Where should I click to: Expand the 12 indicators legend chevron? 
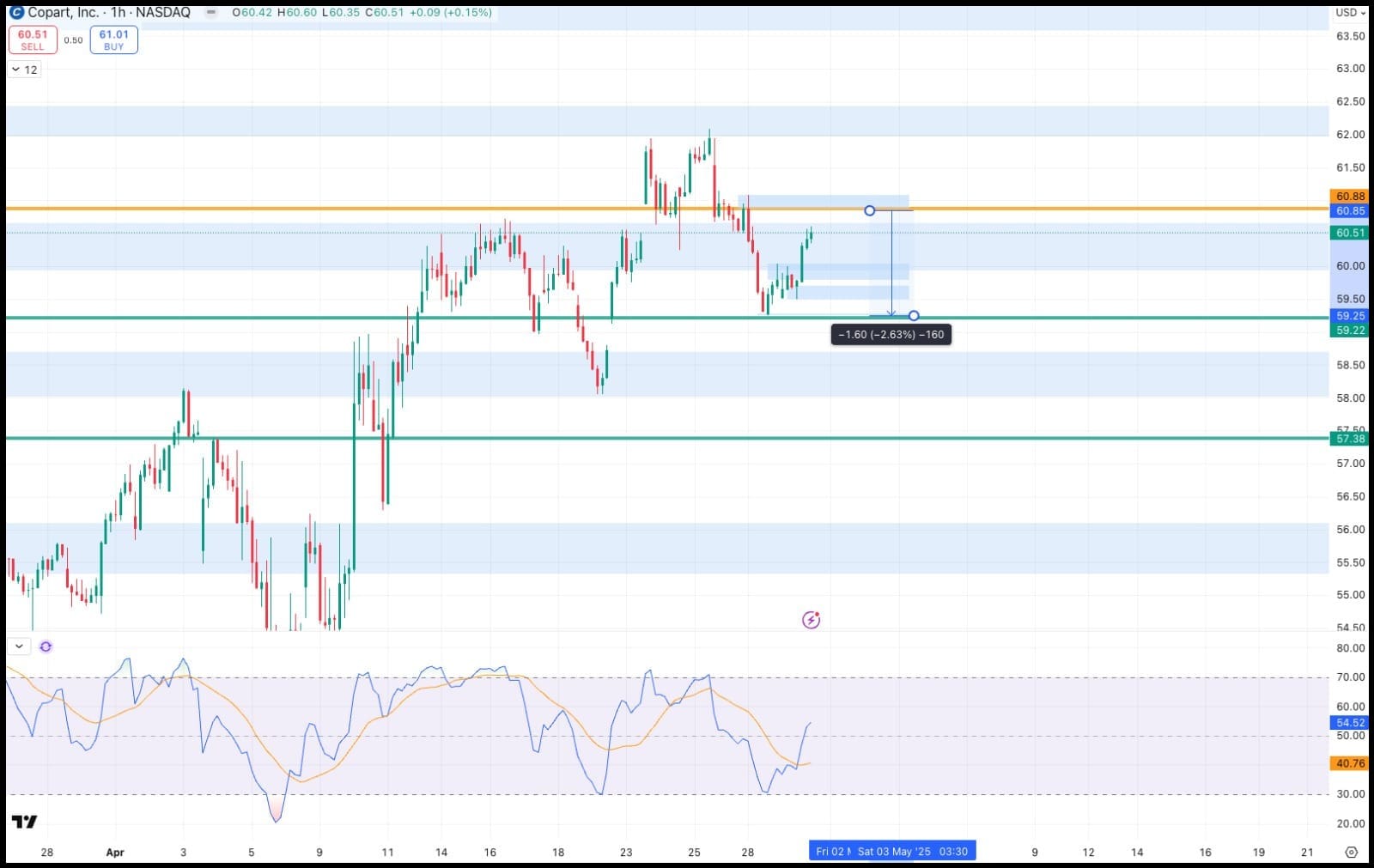coord(24,70)
